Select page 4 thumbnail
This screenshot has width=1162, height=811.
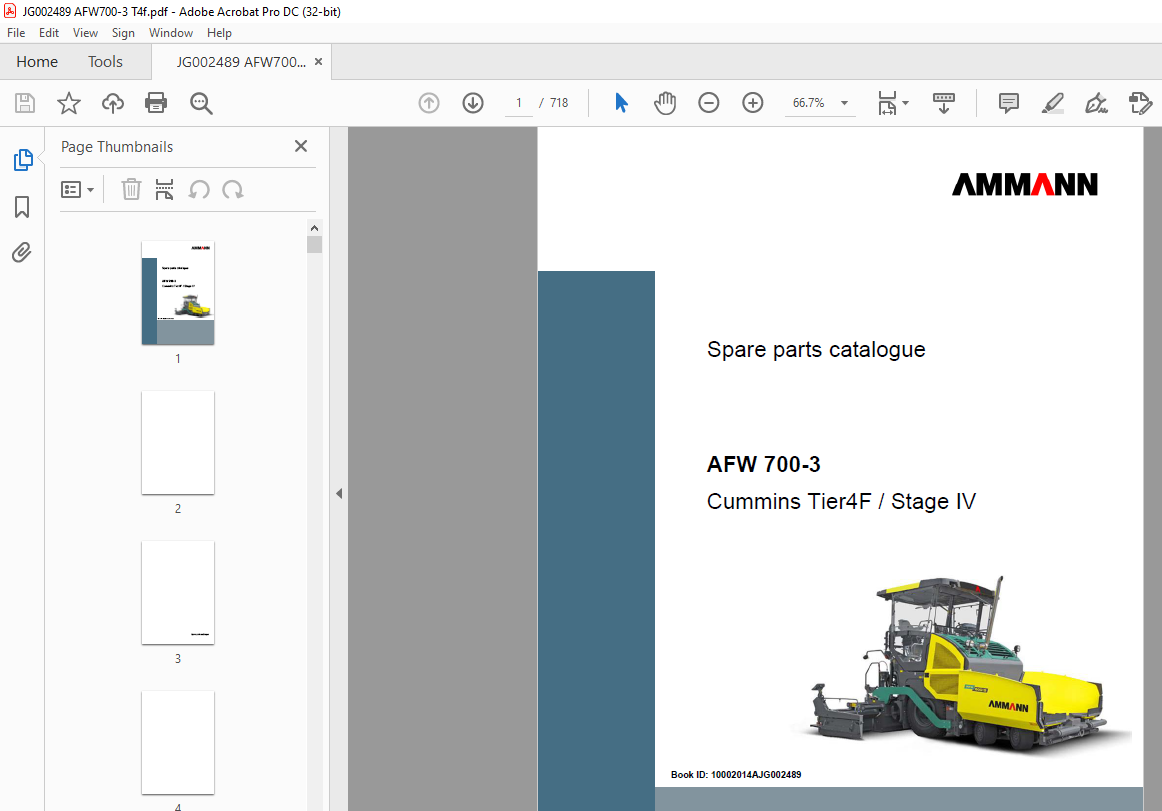178,743
